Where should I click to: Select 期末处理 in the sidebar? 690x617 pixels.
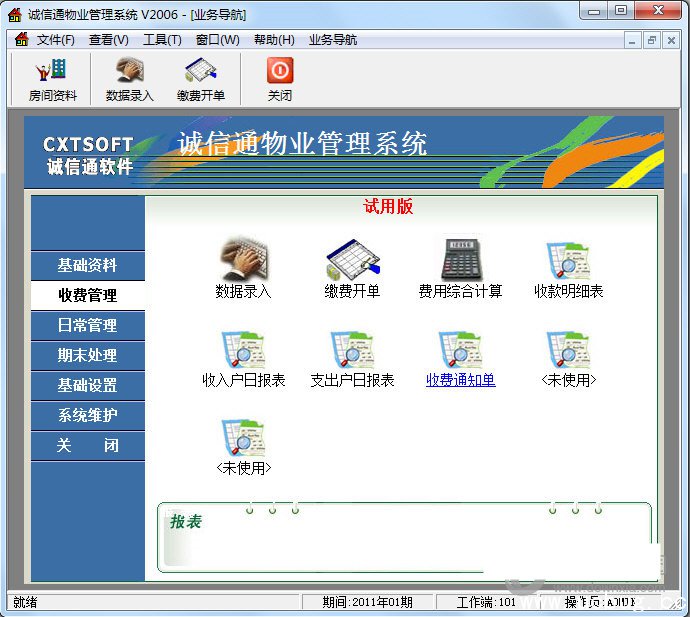point(88,356)
